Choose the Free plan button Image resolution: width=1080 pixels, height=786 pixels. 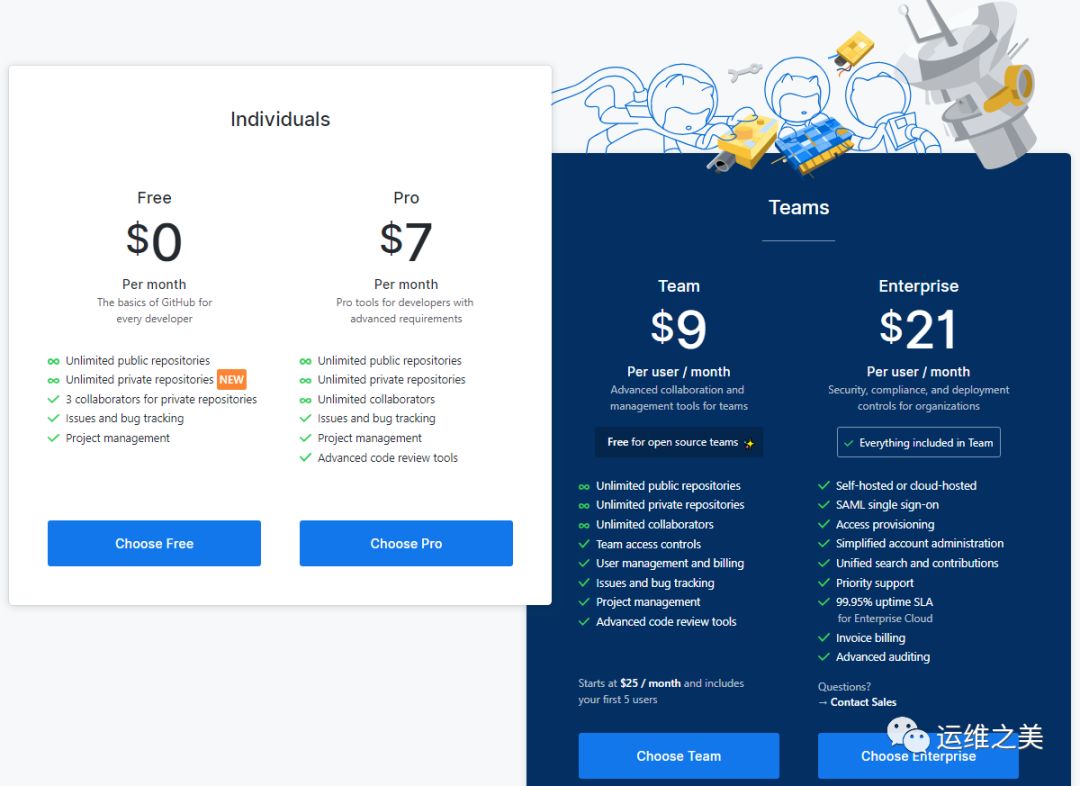[154, 543]
